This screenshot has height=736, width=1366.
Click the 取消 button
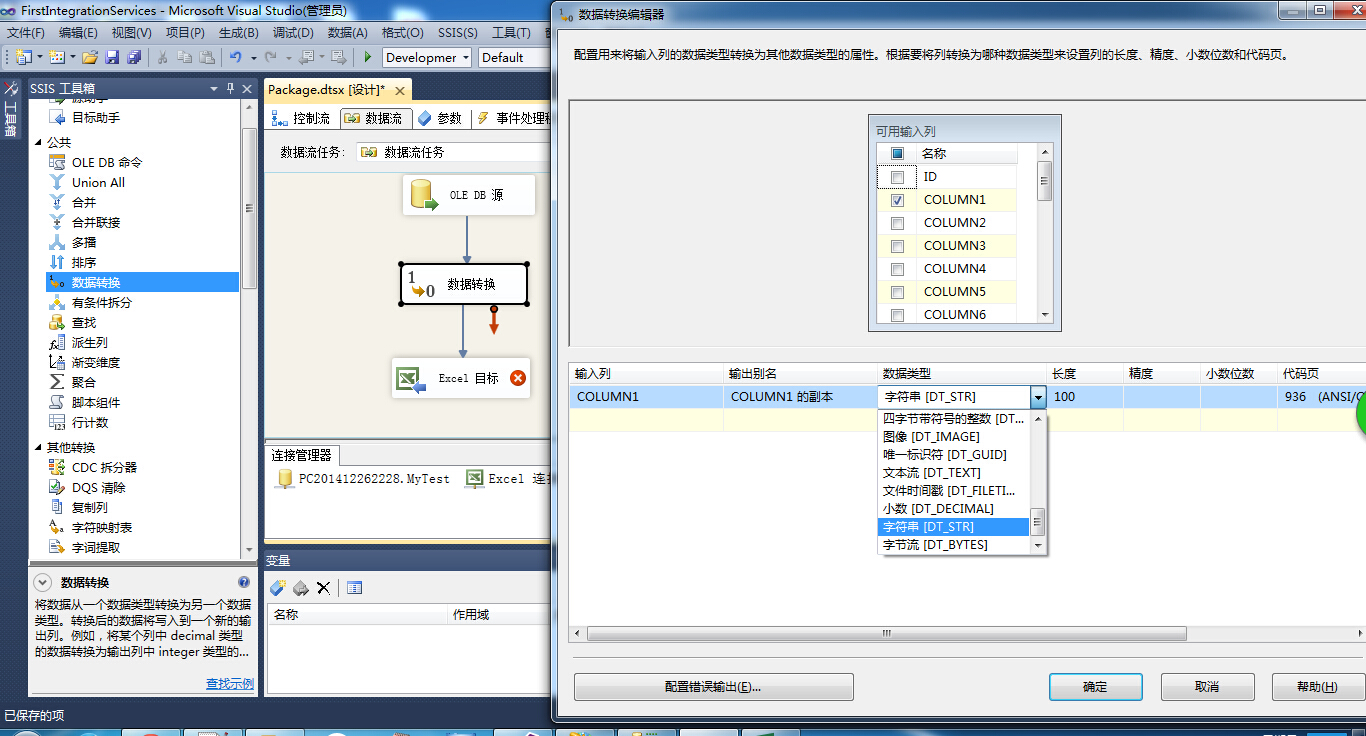coord(1207,687)
